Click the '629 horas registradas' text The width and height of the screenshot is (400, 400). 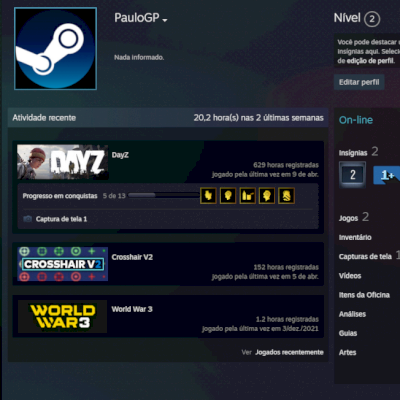coord(286,165)
